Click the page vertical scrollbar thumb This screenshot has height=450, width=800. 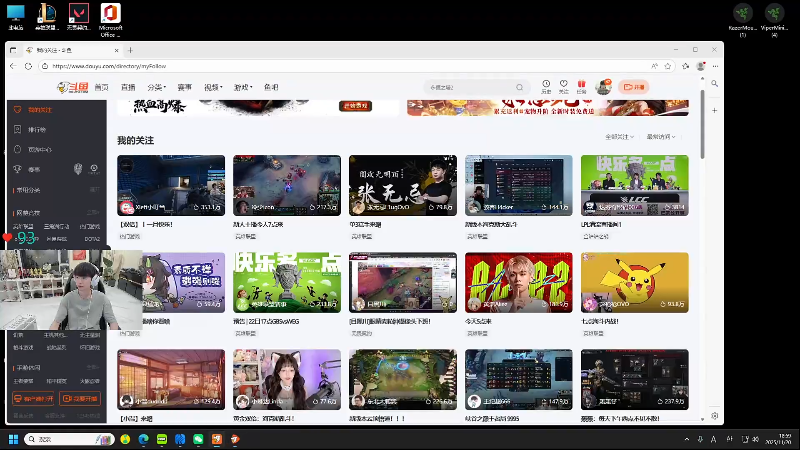coord(703,124)
